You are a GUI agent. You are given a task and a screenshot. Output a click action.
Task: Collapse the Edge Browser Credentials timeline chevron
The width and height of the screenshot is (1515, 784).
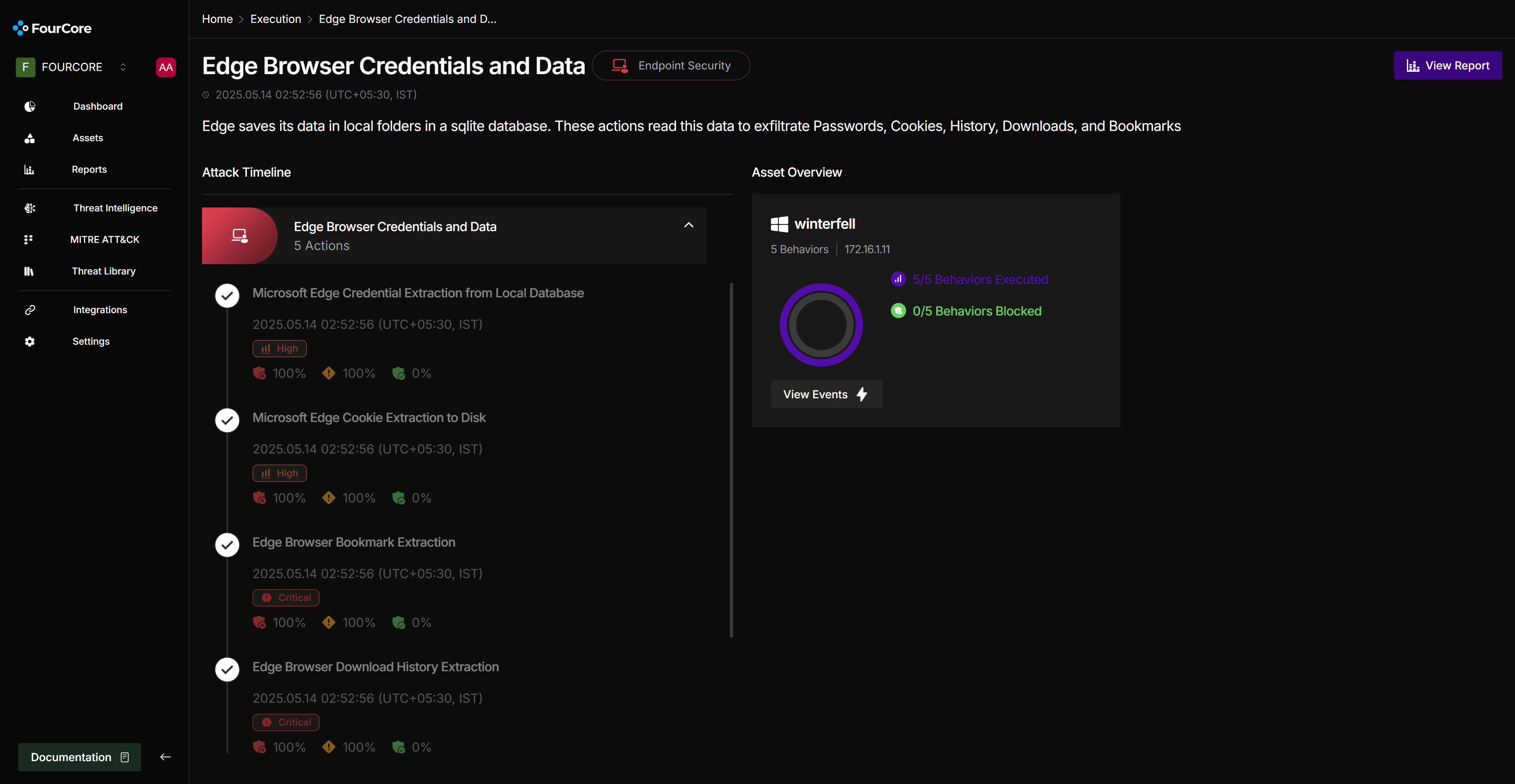(689, 225)
